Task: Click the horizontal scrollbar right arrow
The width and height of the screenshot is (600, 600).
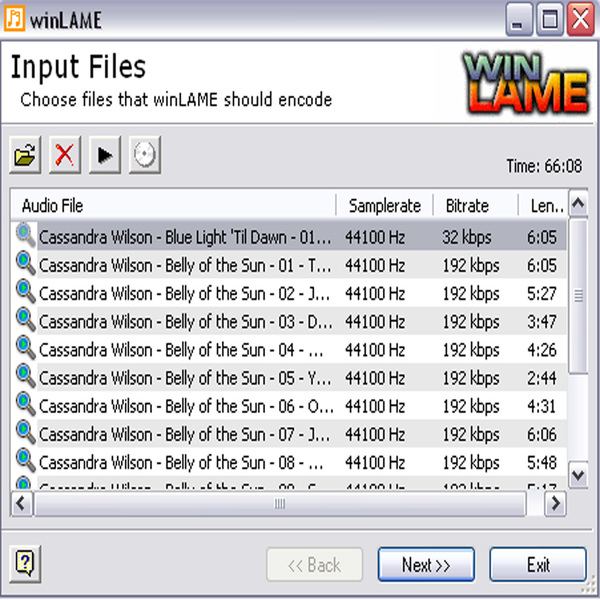Action: point(555,504)
